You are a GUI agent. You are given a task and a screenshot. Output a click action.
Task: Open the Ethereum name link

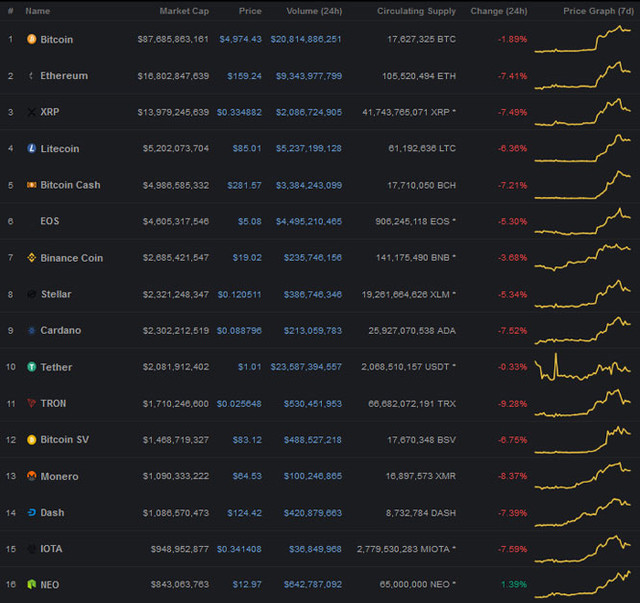point(64,76)
